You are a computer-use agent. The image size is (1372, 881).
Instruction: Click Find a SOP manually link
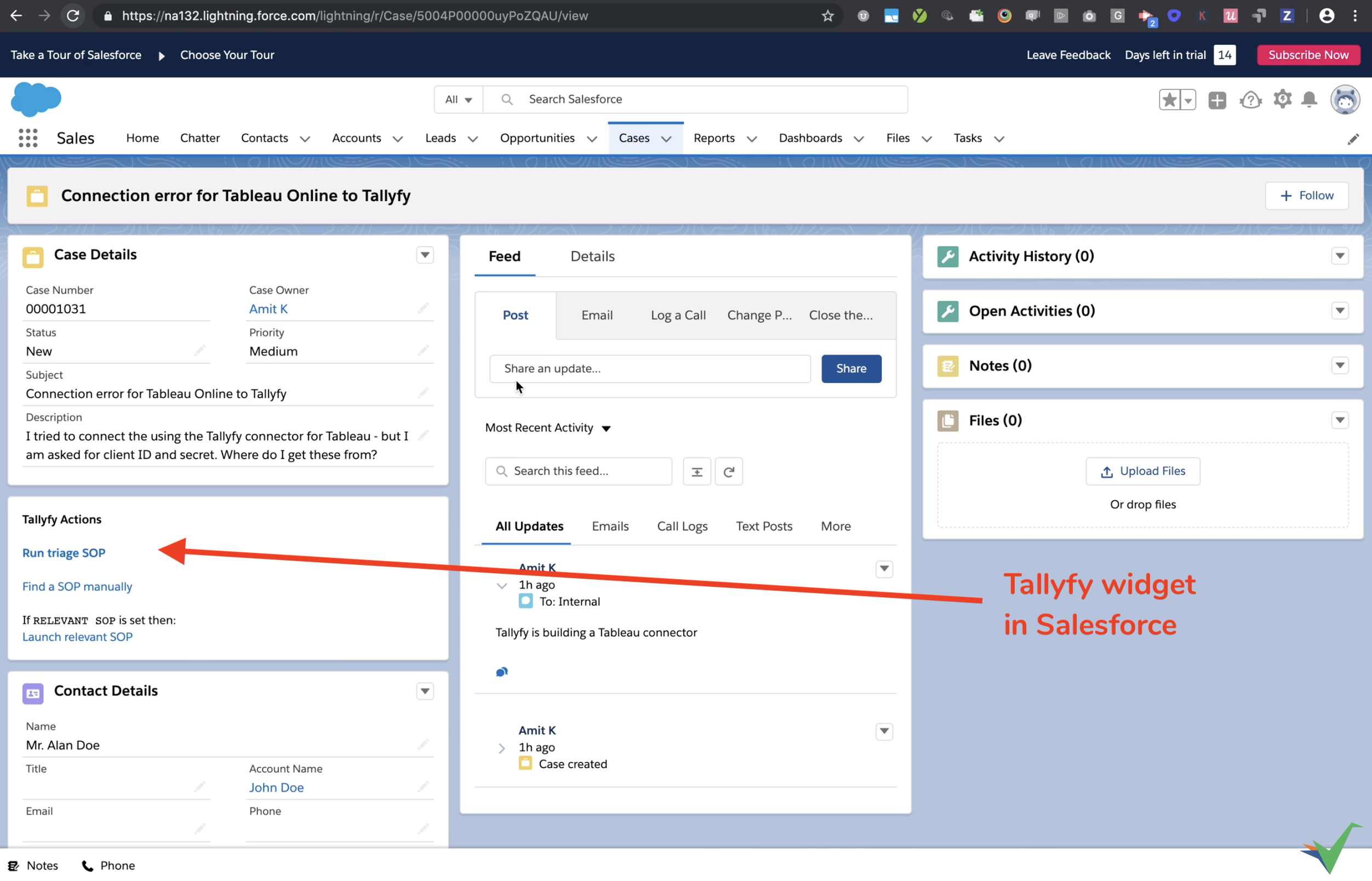coord(77,586)
